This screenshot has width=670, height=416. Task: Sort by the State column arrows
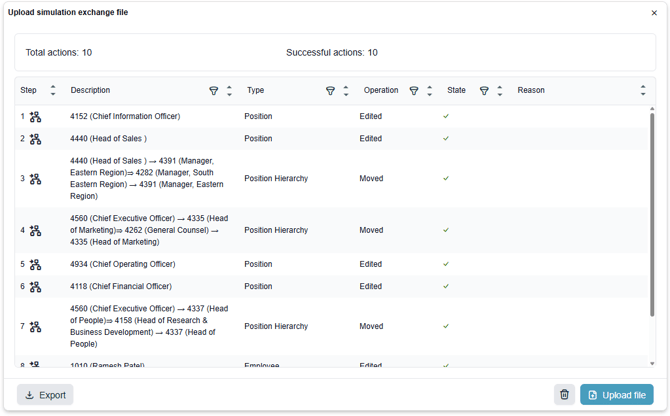(x=500, y=90)
